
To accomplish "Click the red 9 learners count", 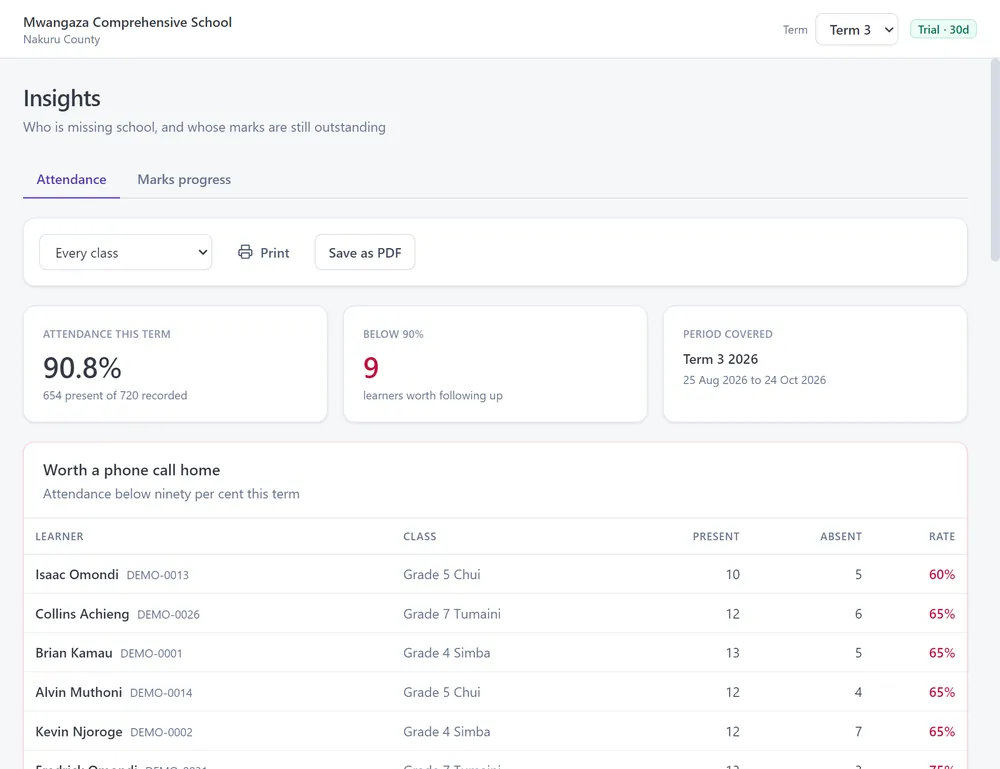I will pyautogui.click(x=371, y=368).
